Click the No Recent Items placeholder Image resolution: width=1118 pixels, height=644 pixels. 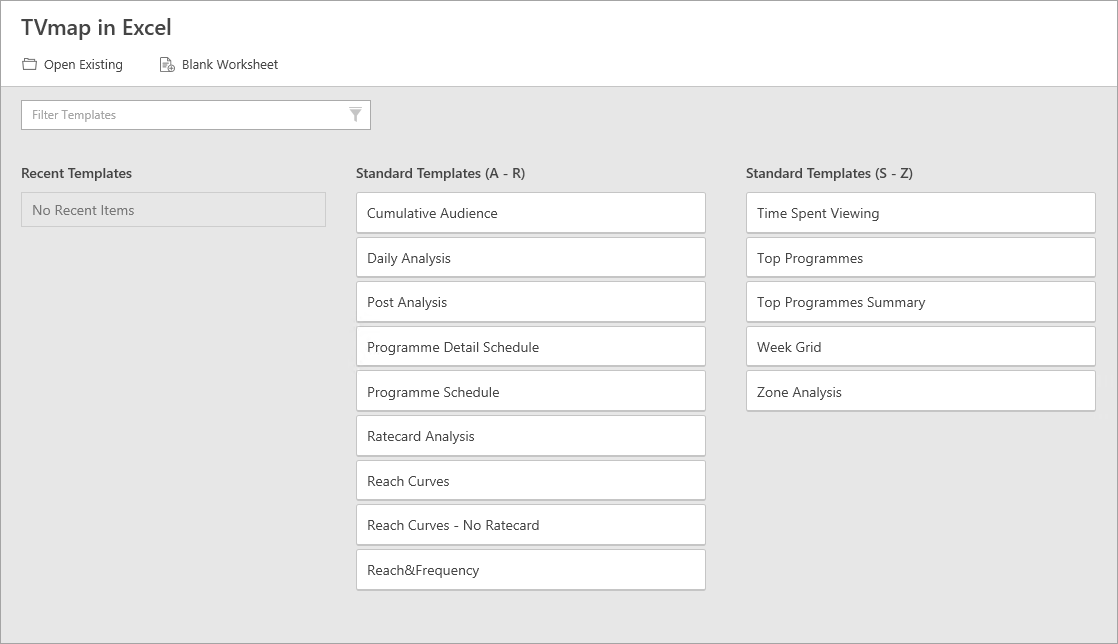(x=173, y=210)
